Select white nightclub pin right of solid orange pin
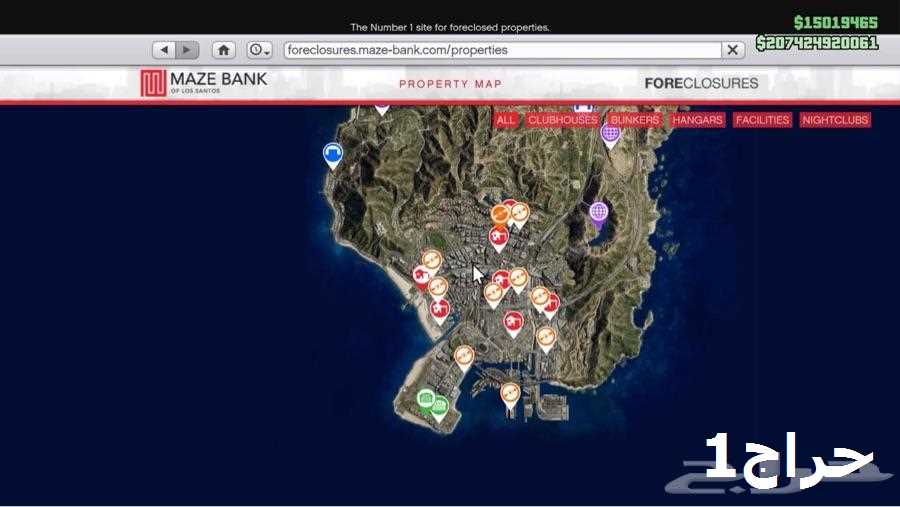This screenshot has width=900, height=507. 520,215
